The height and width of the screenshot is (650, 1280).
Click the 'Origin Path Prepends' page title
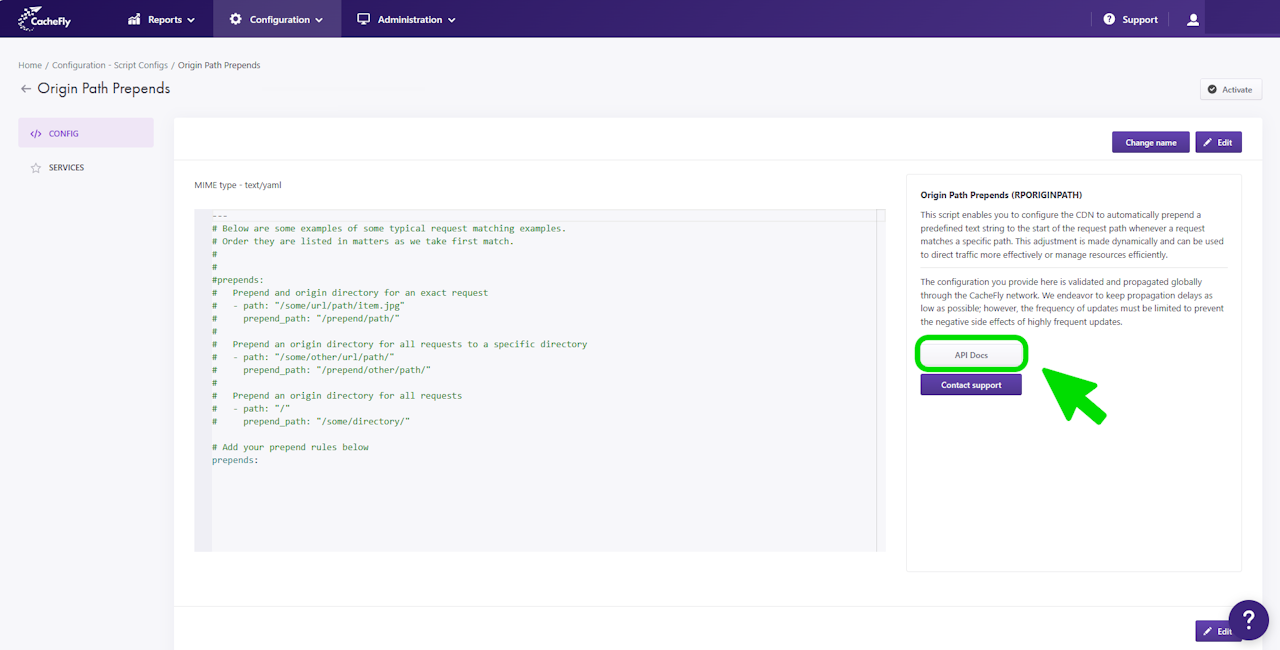(x=104, y=89)
